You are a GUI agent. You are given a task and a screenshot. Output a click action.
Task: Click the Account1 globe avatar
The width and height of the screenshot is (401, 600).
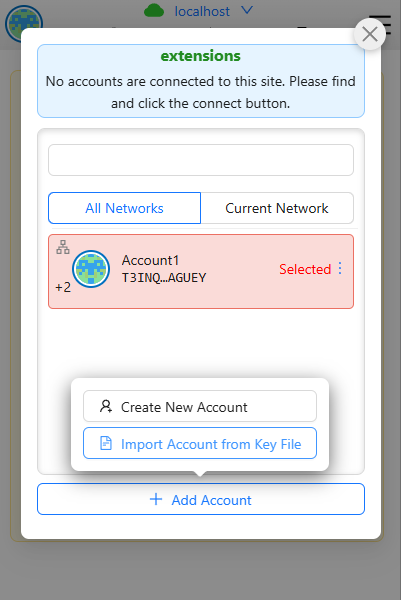pos(91,269)
